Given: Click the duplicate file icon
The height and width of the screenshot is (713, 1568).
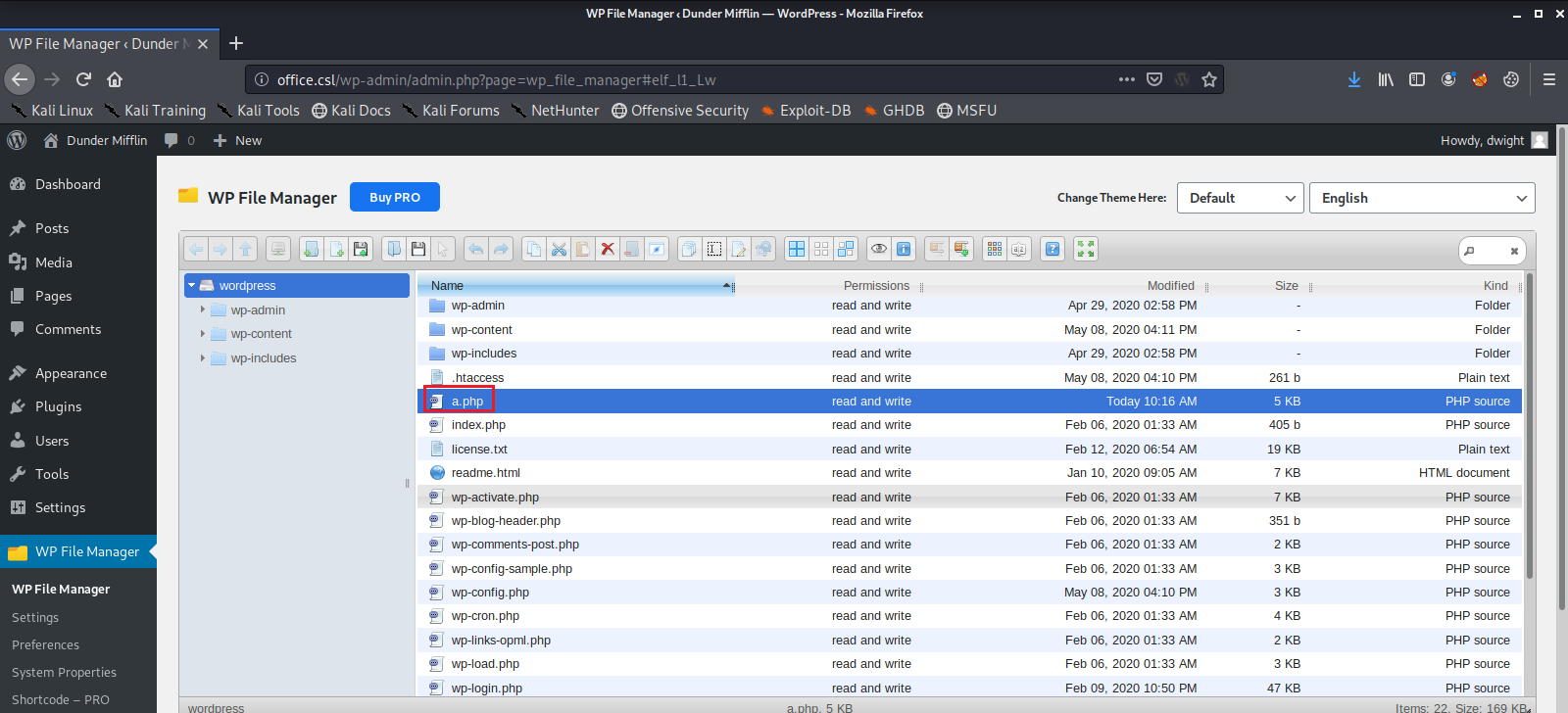Looking at the screenshot, I should (x=690, y=249).
